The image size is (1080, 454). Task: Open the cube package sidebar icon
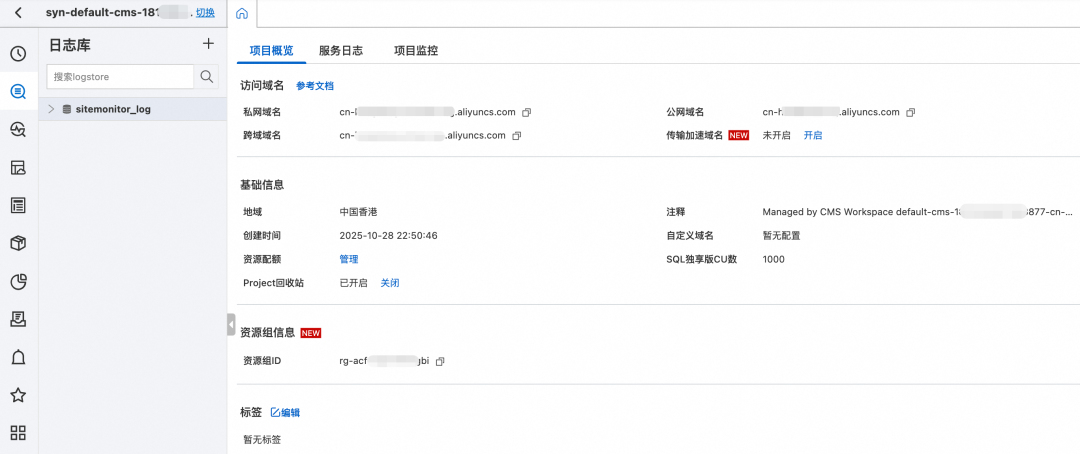click(19, 243)
